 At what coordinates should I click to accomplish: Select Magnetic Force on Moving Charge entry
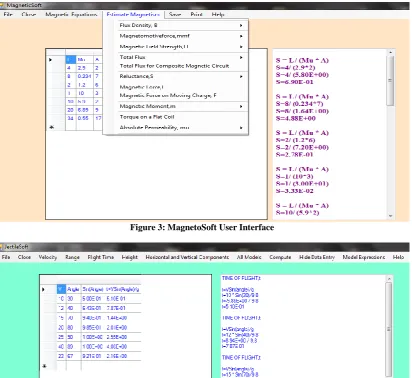(168, 95)
